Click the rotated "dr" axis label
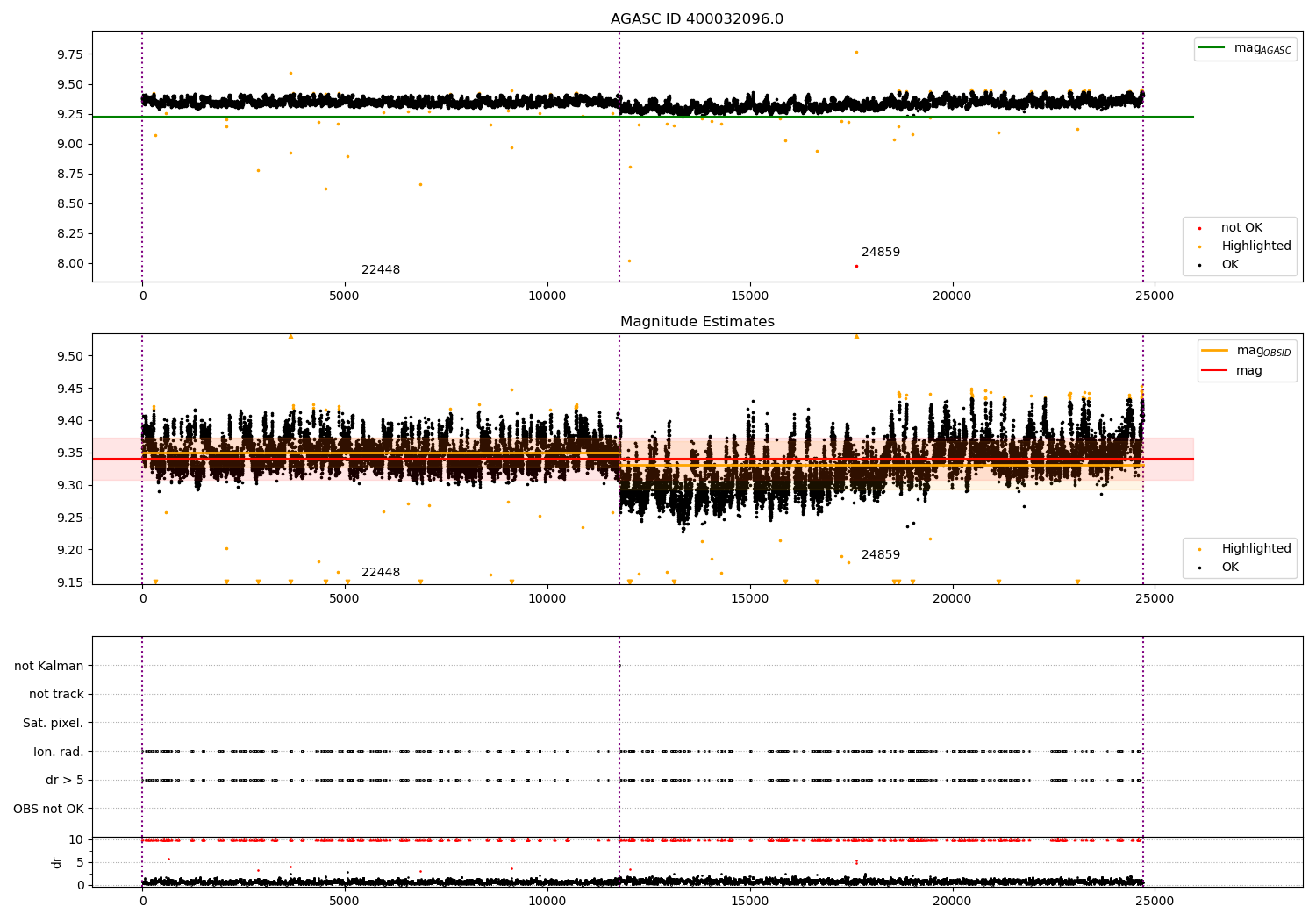 [57, 862]
